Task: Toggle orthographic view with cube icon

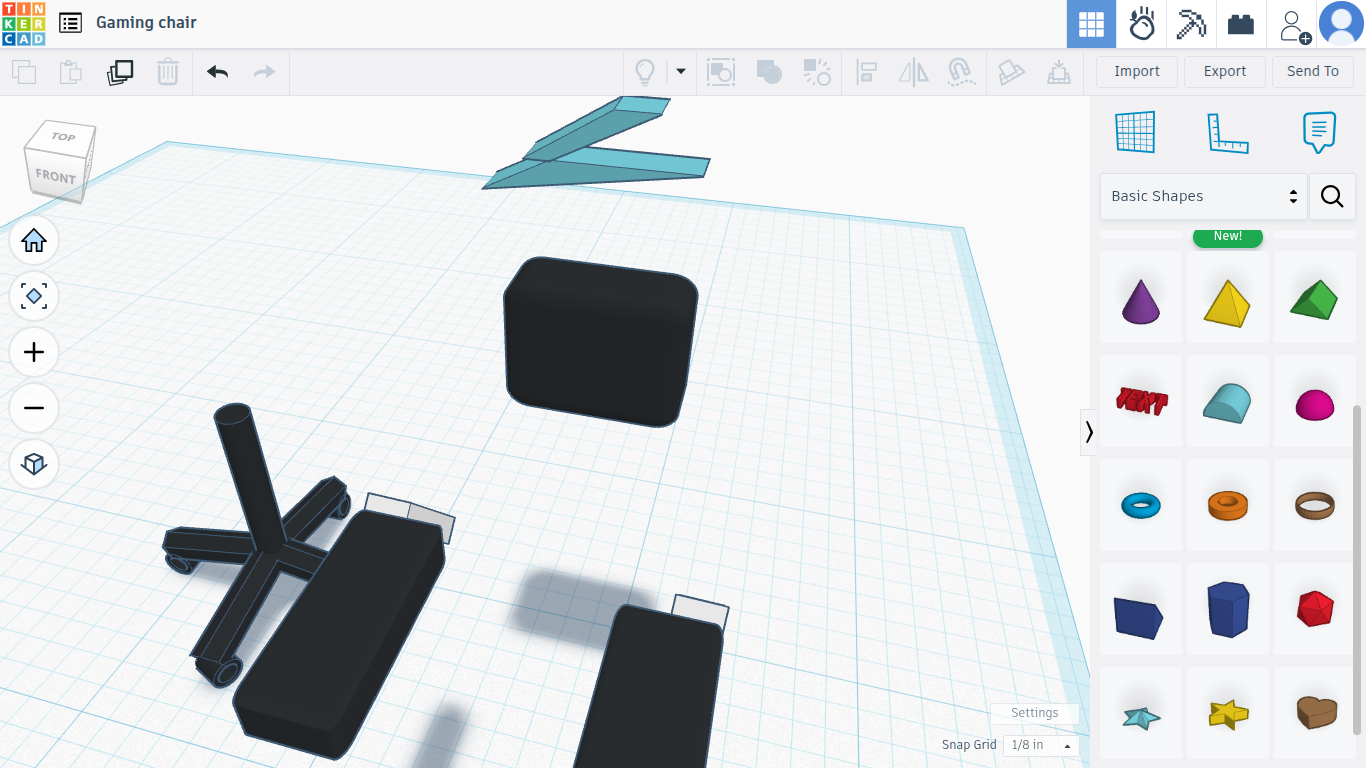Action: click(34, 464)
